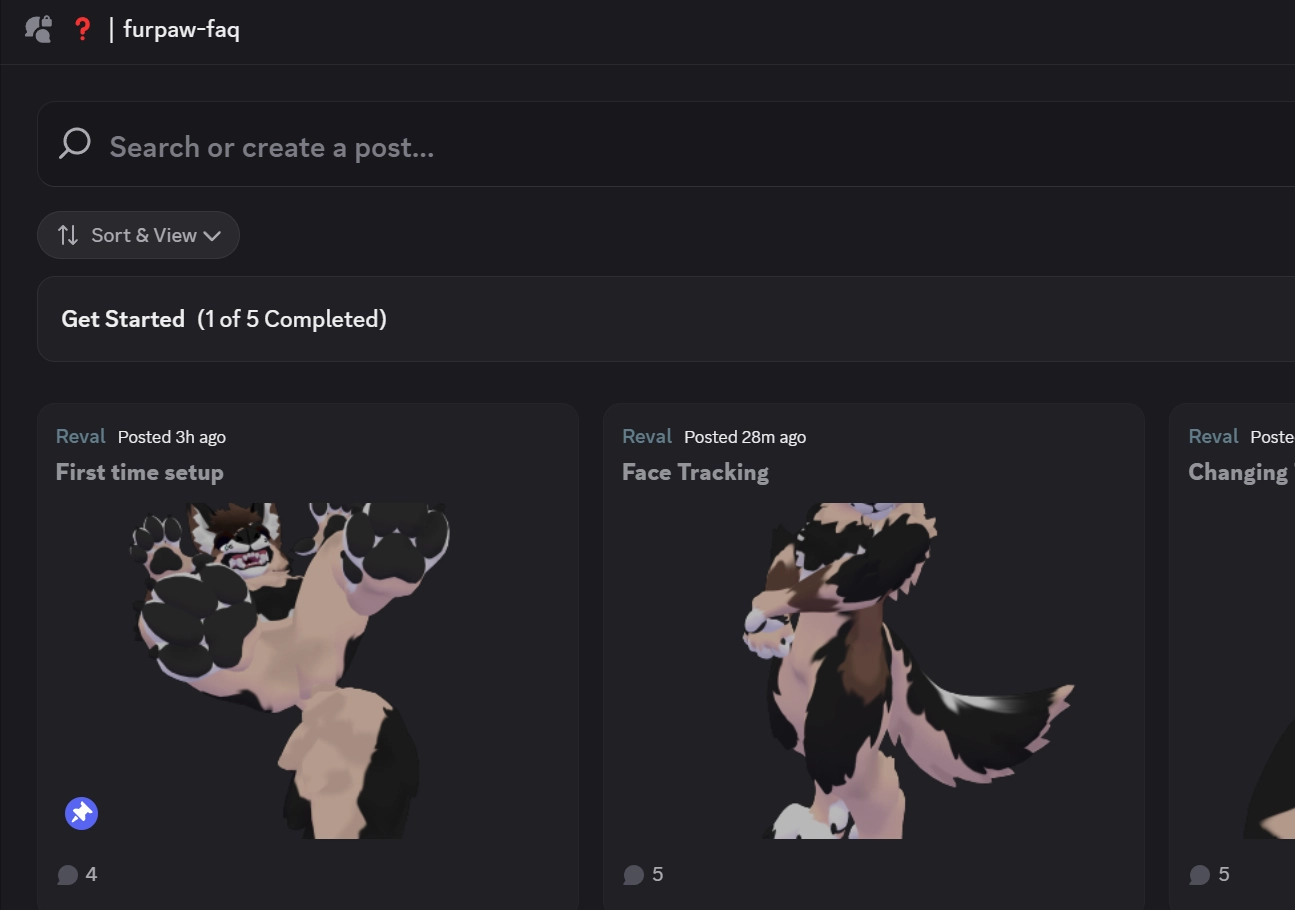Click Reval author name on First time setup
The width and height of the screenshot is (1295, 910).
click(81, 436)
